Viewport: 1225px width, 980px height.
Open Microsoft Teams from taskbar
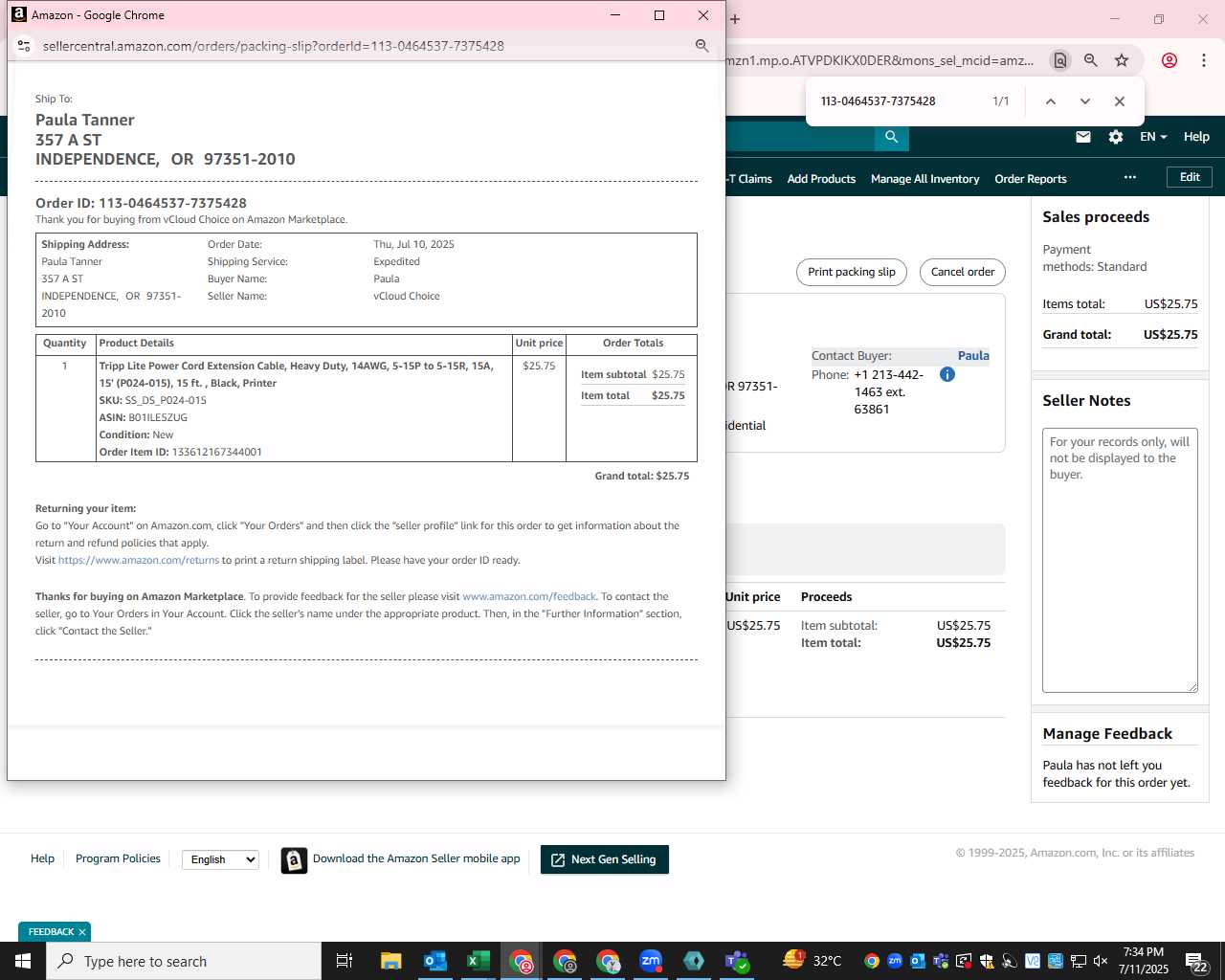[737, 961]
